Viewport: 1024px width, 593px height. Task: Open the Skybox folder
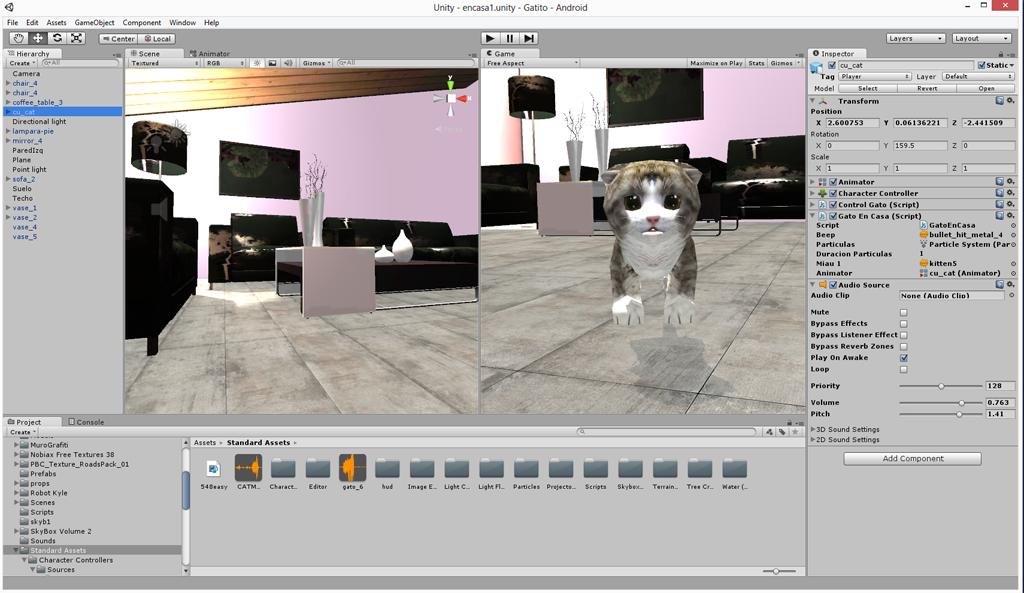click(630, 473)
